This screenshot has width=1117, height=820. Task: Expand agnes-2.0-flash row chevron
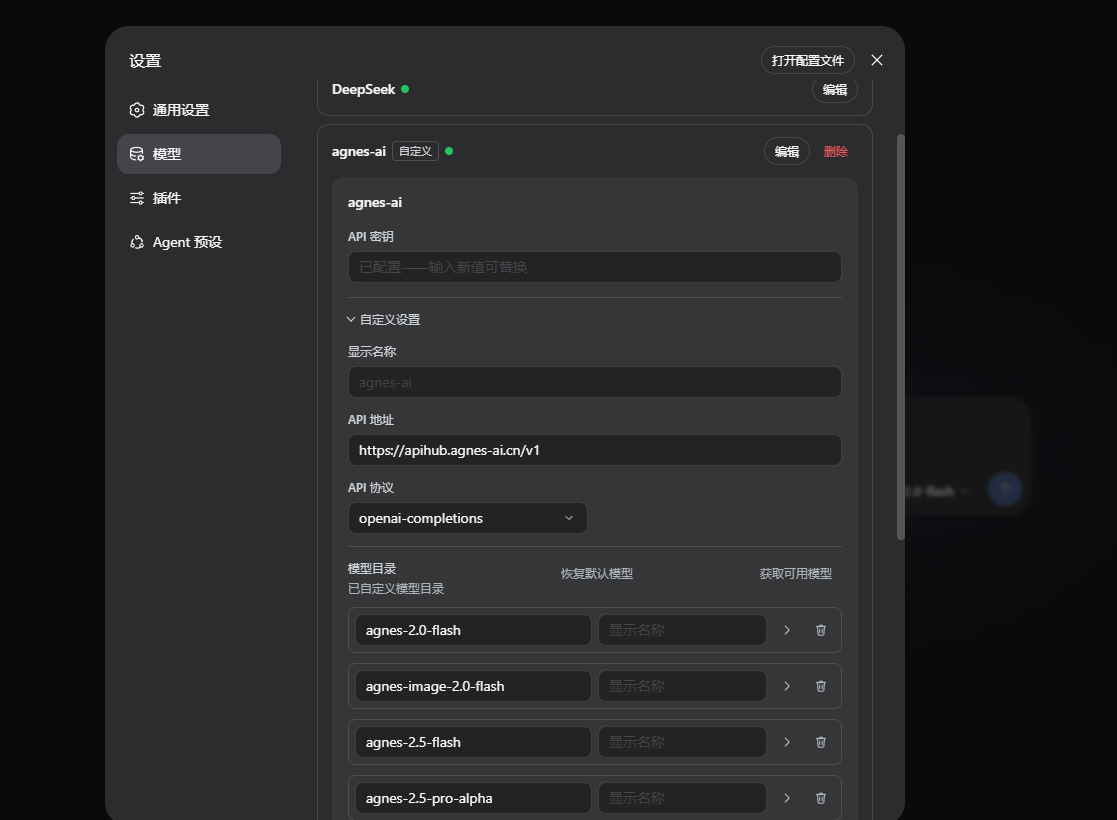click(787, 630)
